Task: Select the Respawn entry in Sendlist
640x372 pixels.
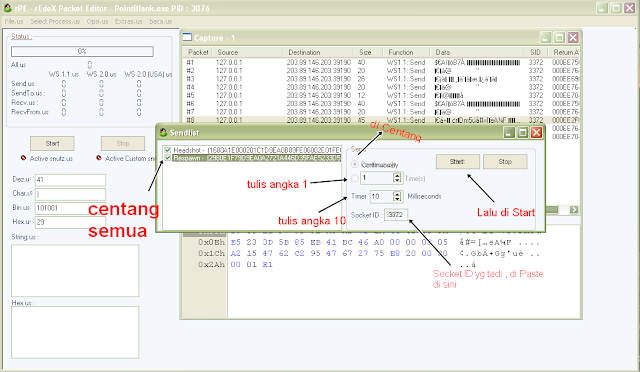Action: pyautogui.click(x=256, y=158)
